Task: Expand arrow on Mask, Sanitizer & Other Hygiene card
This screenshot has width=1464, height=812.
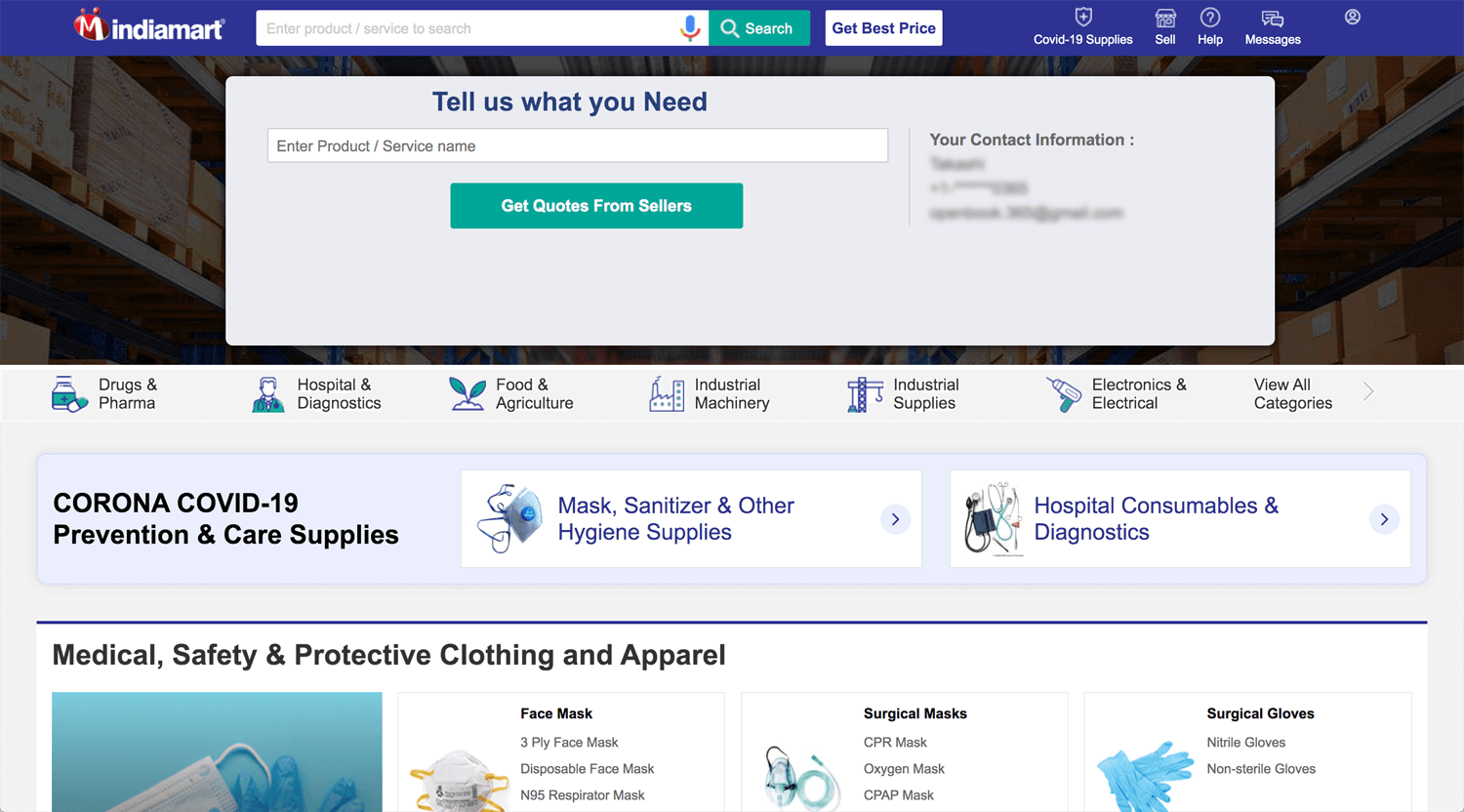Action: (x=895, y=519)
